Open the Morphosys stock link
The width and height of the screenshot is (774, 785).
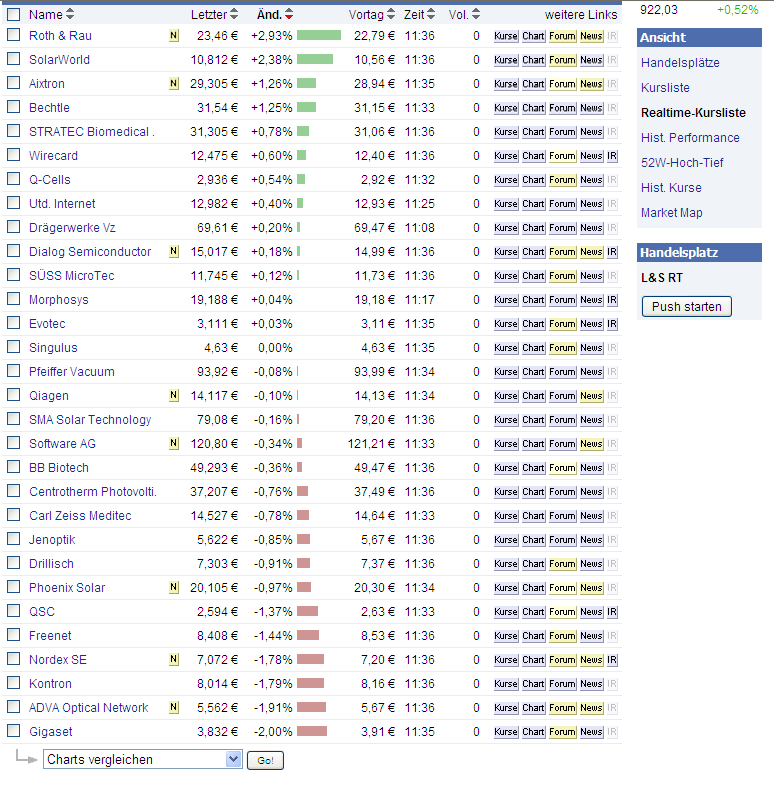(x=59, y=300)
